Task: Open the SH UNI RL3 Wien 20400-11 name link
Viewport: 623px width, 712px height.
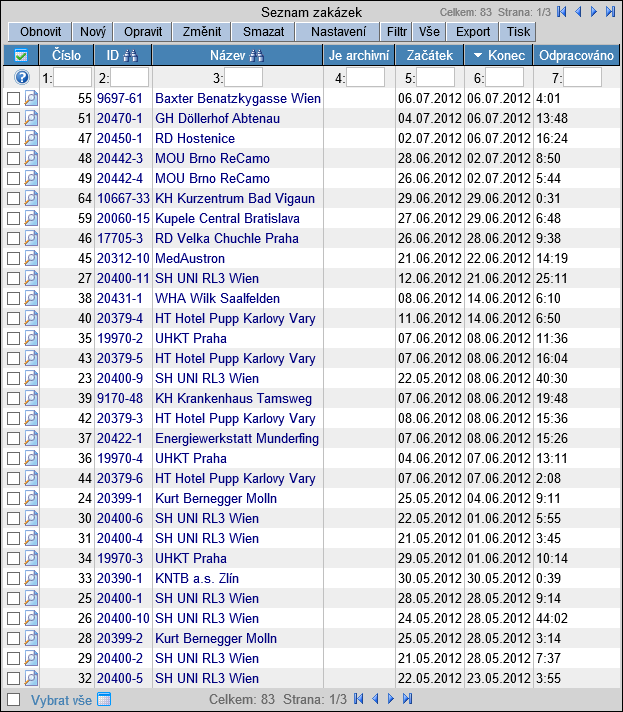Action: 207,278
